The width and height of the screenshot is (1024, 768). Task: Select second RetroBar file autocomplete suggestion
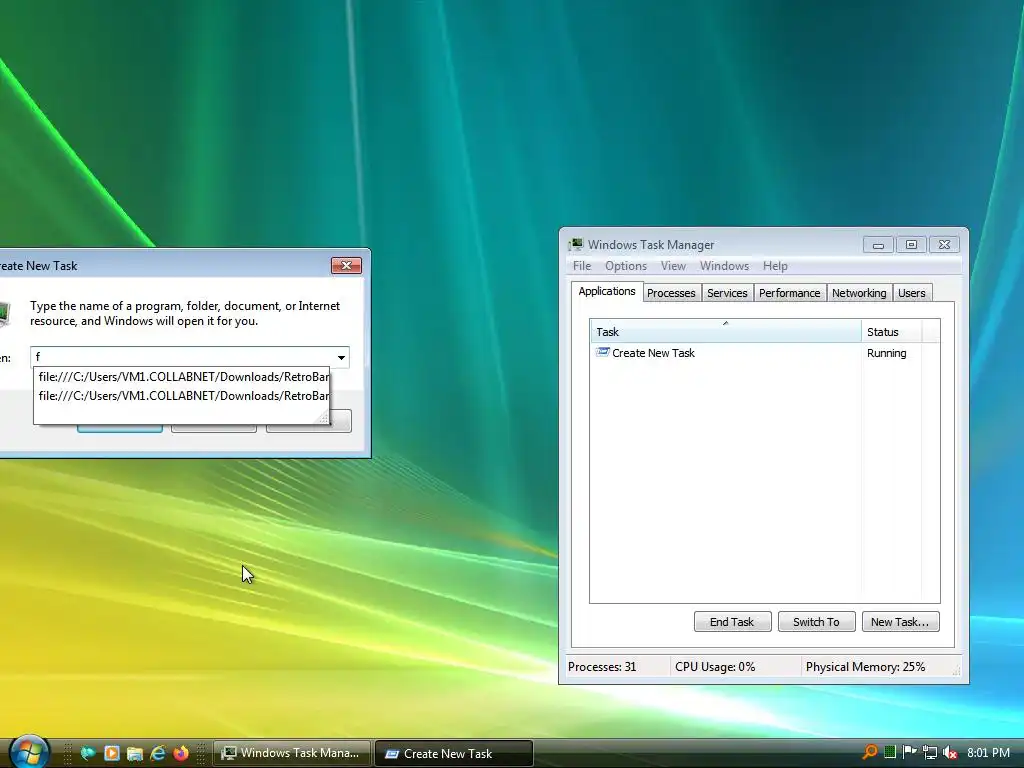click(182, 396)
